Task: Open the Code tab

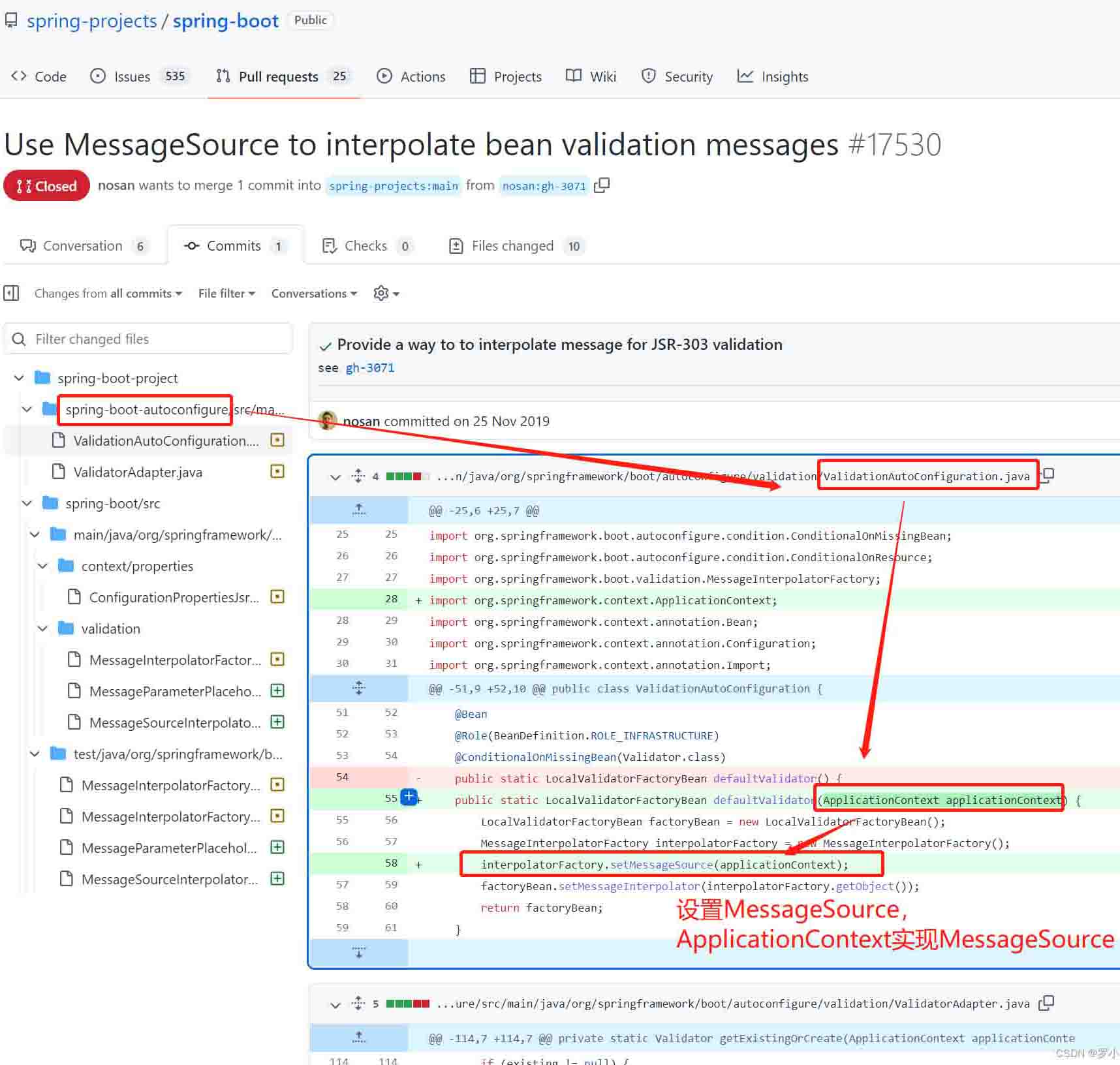Action: click(39, 76)
